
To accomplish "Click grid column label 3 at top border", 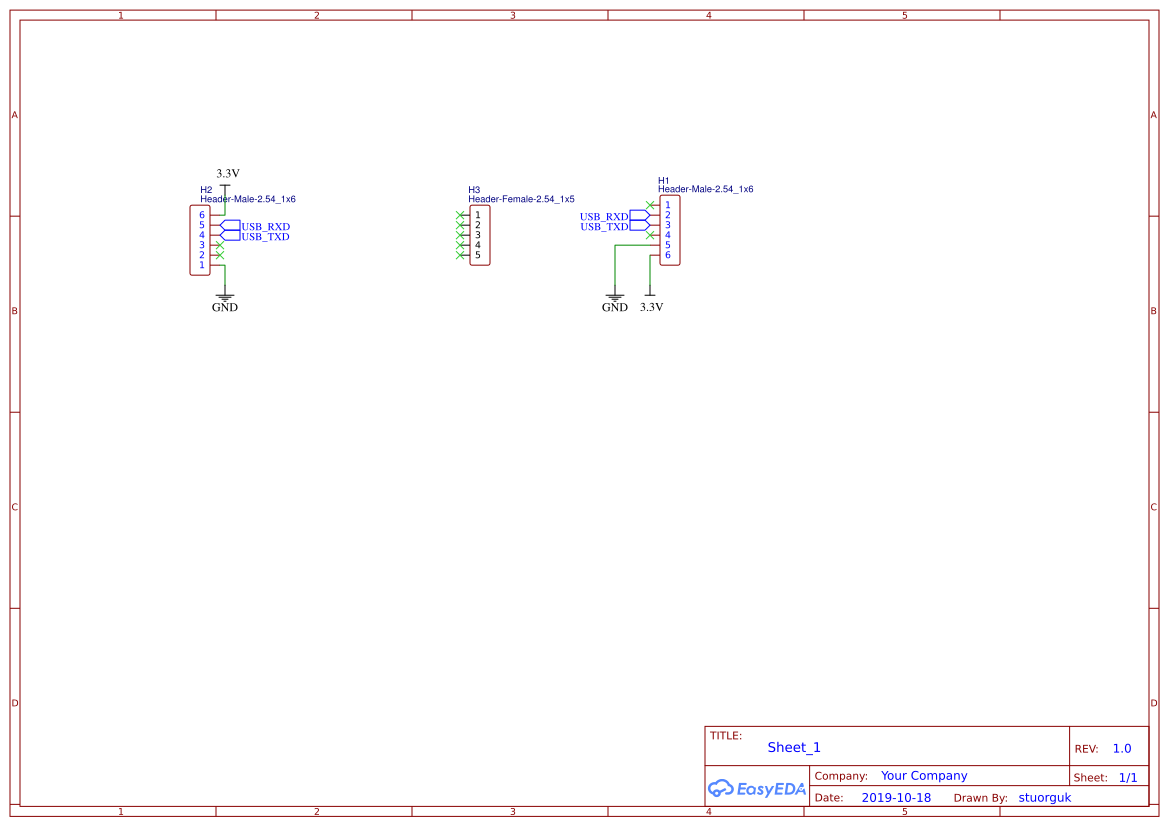I will [511, 15].
